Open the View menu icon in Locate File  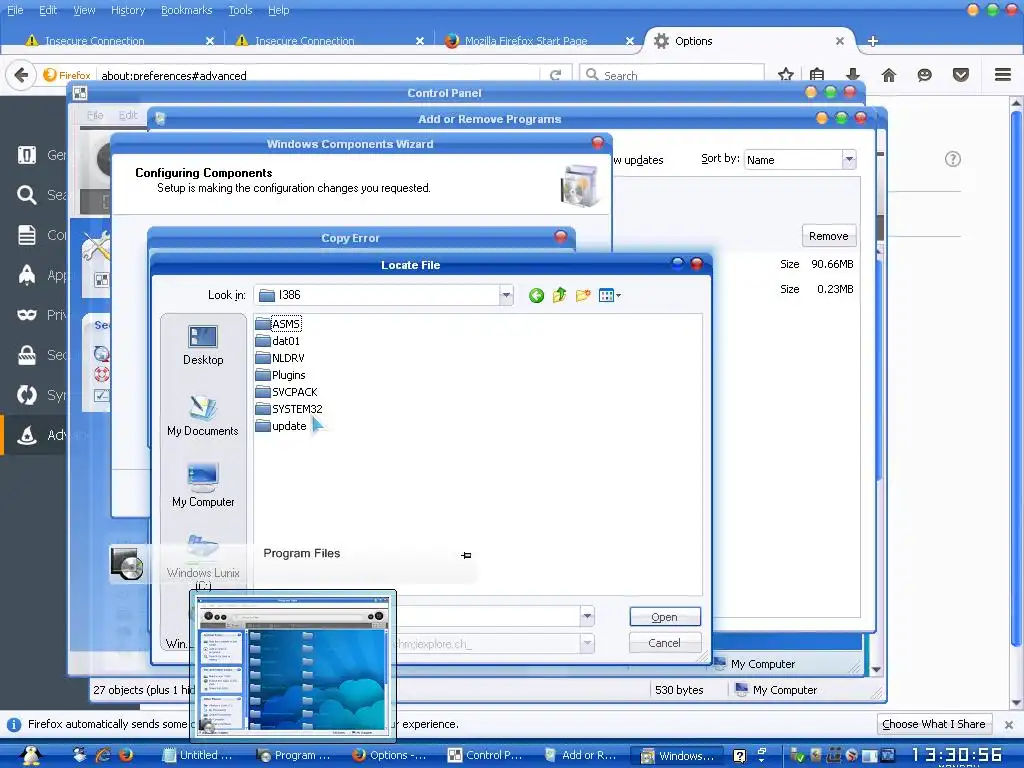609,296
